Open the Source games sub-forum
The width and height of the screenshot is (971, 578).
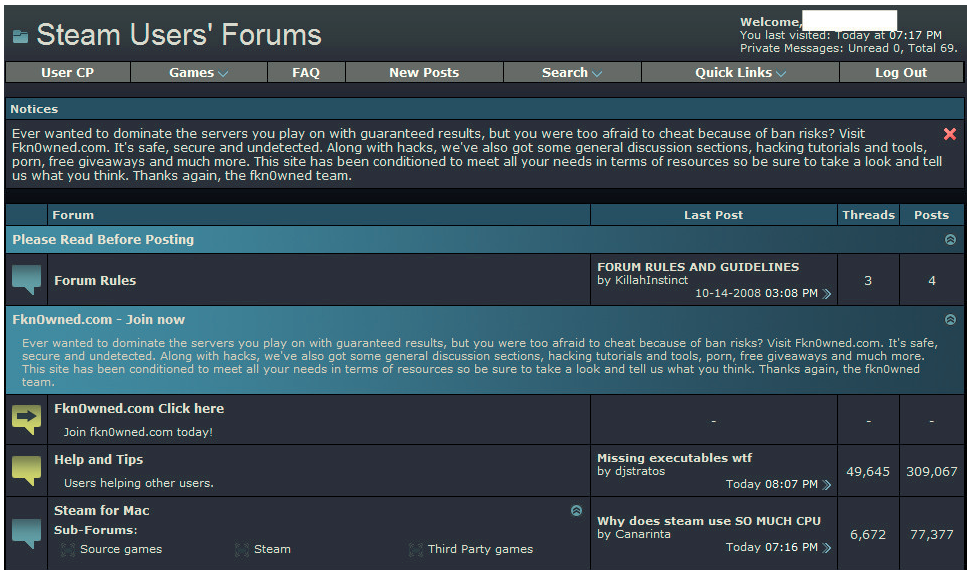(x=121, y=550)
